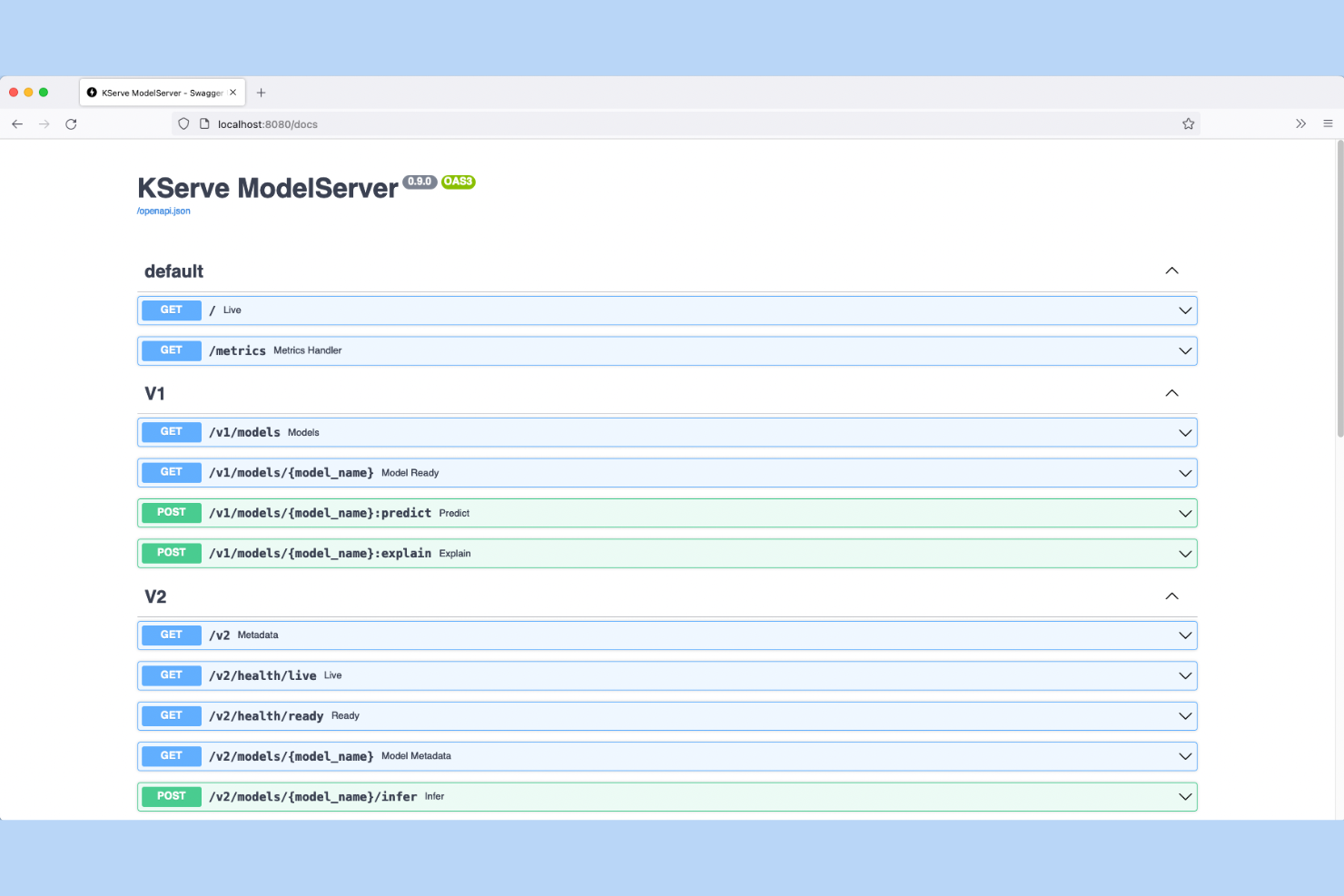
Task: Click the GET button for /v1/models Models
Action: pyautogui.click(x=172, y=432)
